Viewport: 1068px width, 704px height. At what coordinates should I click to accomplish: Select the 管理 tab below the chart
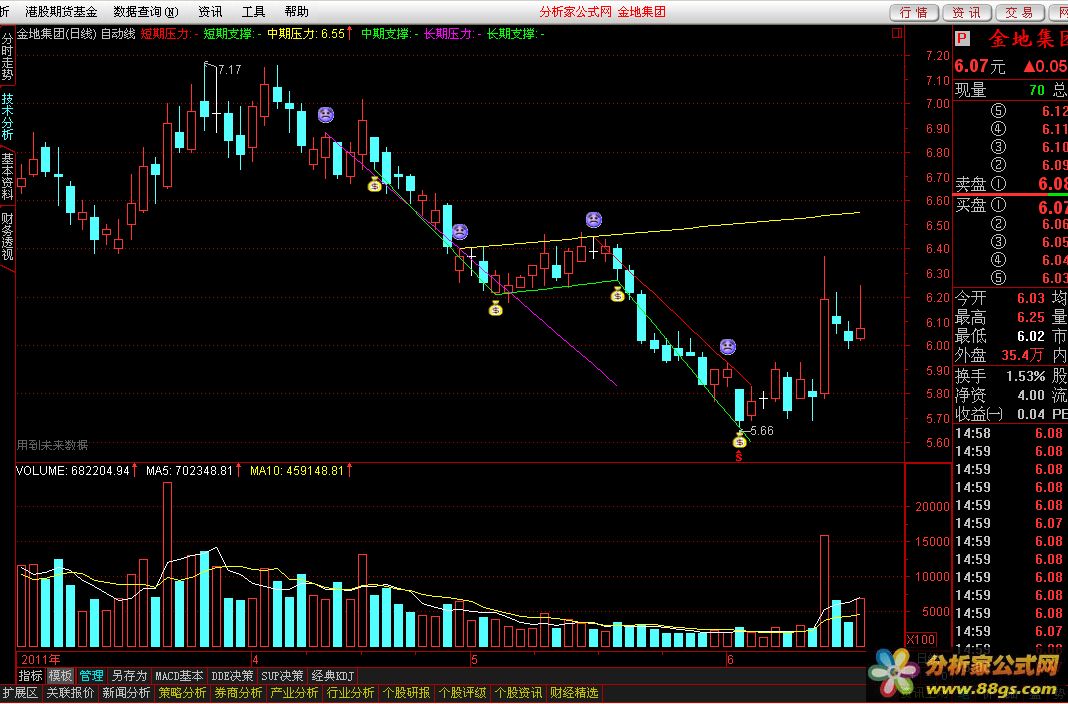(x=91, y=675)
